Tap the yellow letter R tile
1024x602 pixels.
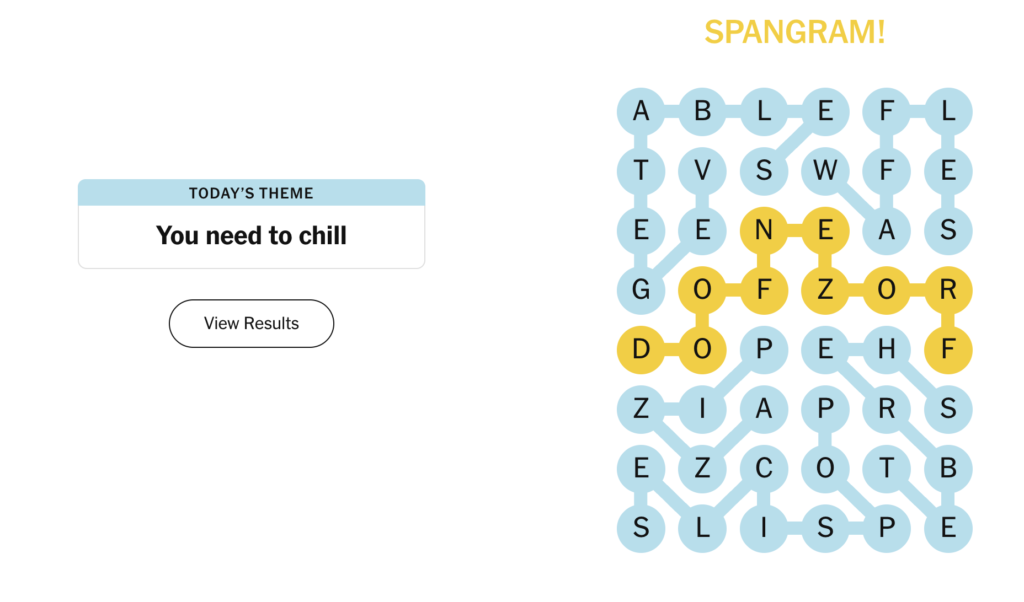tap(948, 291)
